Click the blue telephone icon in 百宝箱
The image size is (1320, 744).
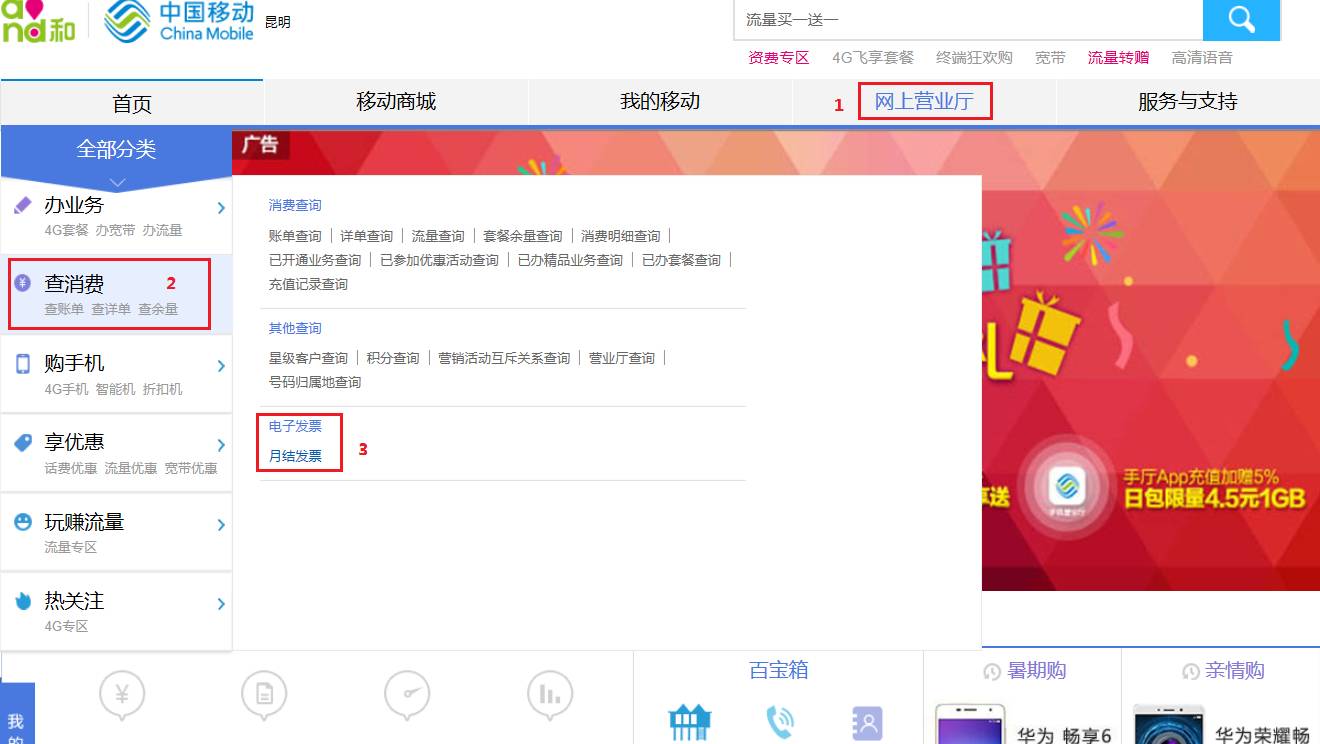780,720
